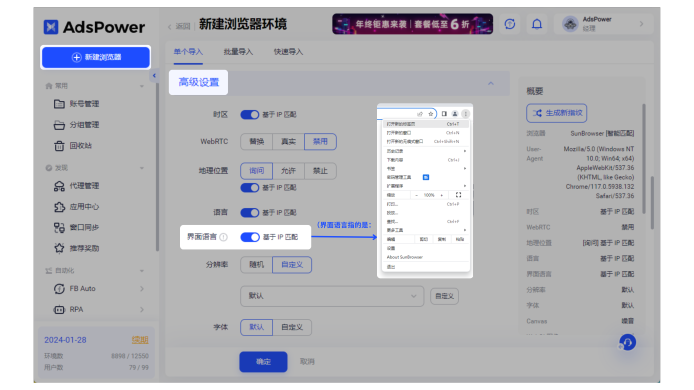Set WebRTC to 真实
This screenshot has height=390, width=694.
coord(289,142)
